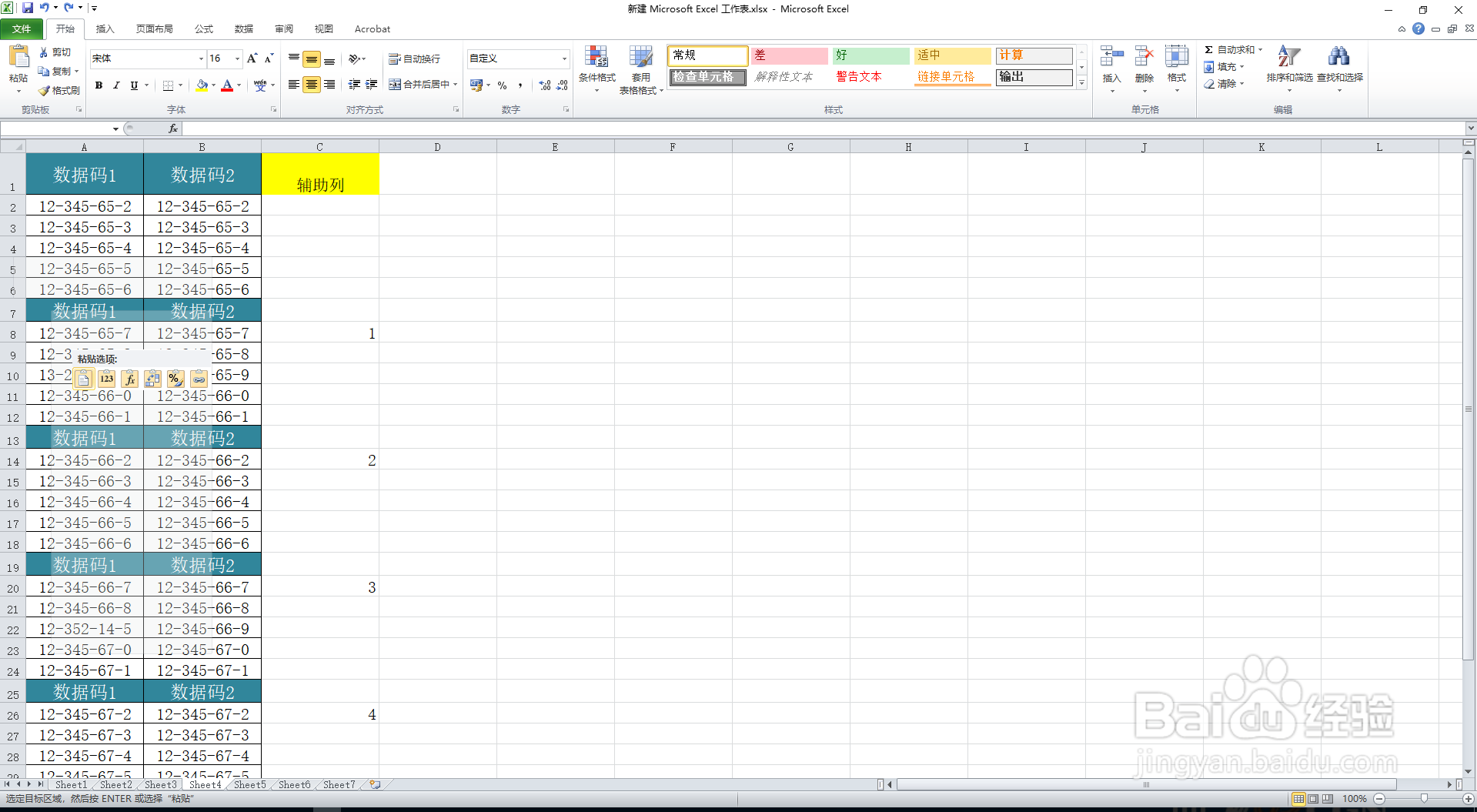Increase decimal places
This screenshot has height=812, width=1477.
tap(545, 85)
